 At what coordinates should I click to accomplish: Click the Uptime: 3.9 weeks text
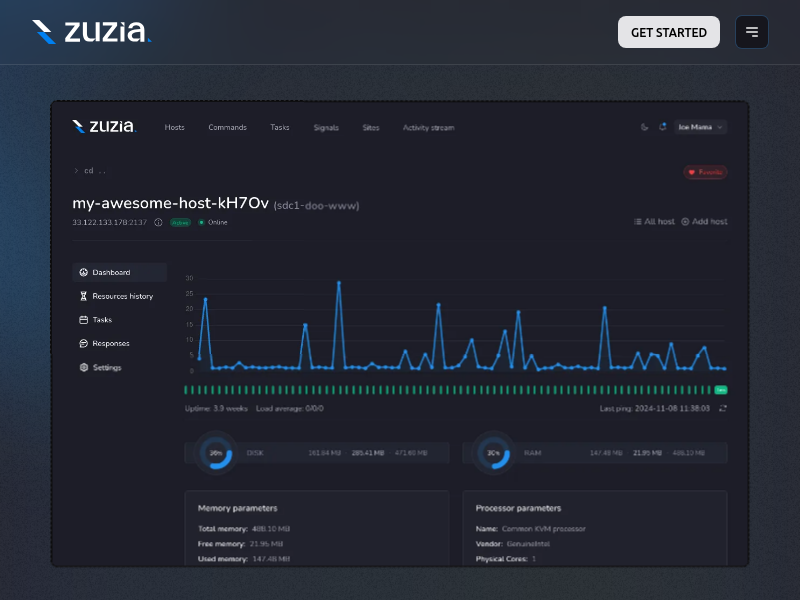click(x=216, y=408)
